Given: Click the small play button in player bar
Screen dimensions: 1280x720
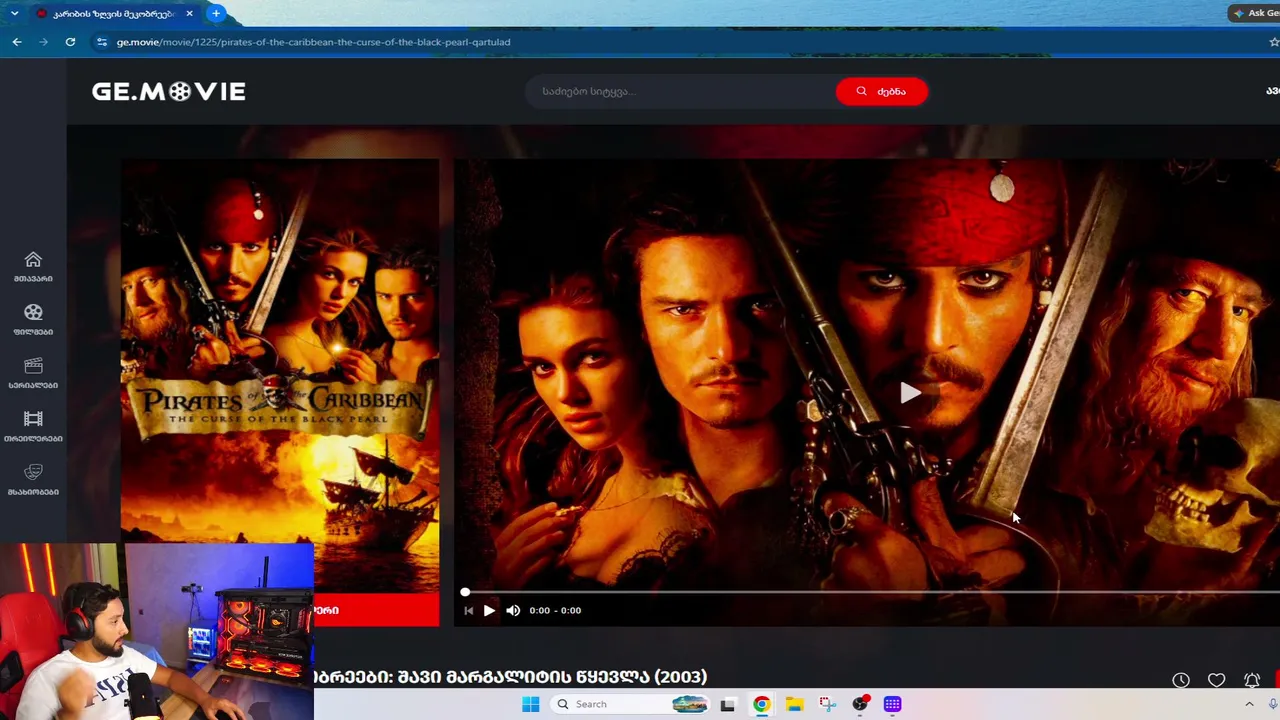Looking at the screenshot, I should [489, 610].
